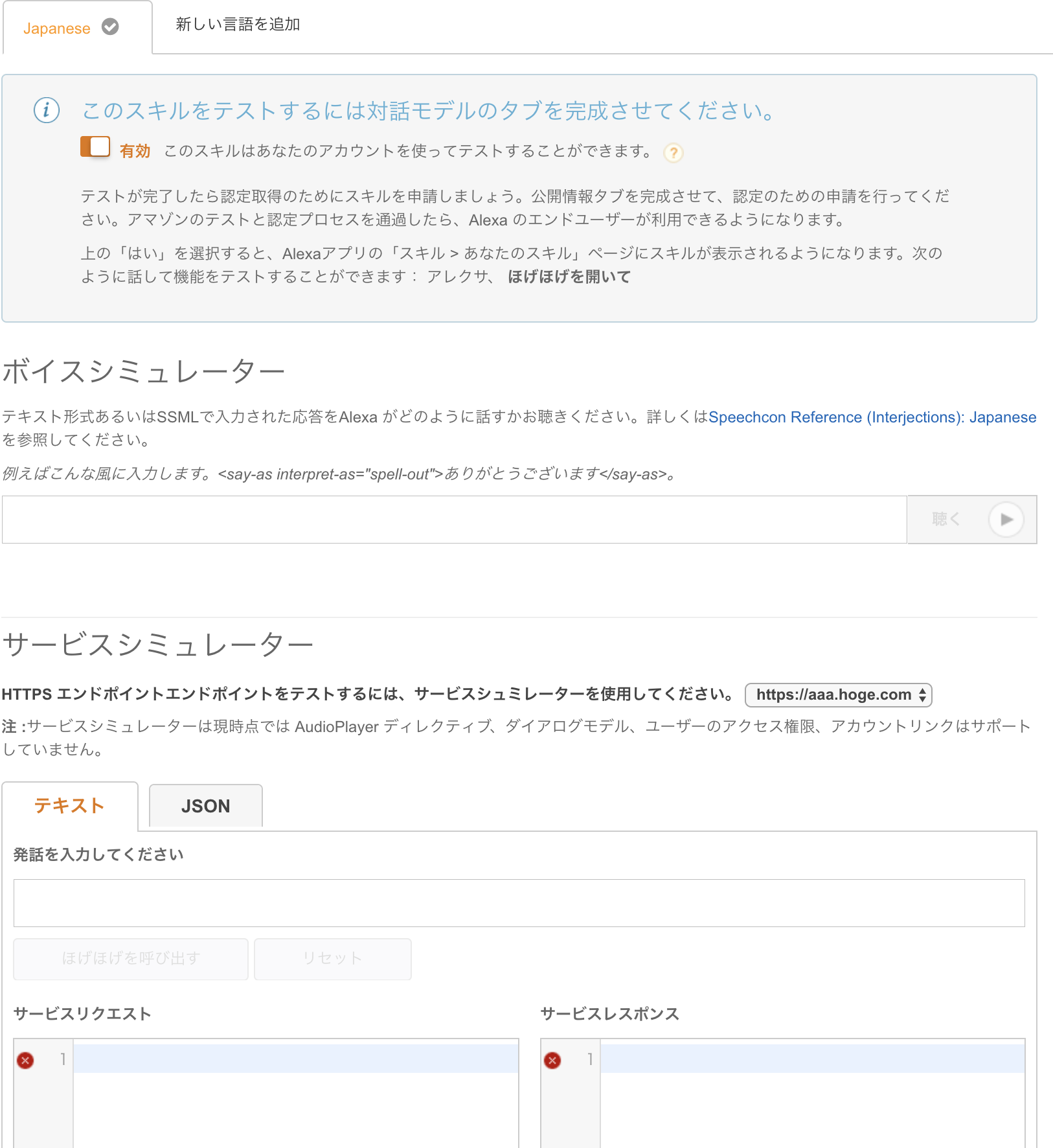1053x1148 pixels.
Task: Click the リセット button
Action: pyautogui.click(x=333, y=959)
